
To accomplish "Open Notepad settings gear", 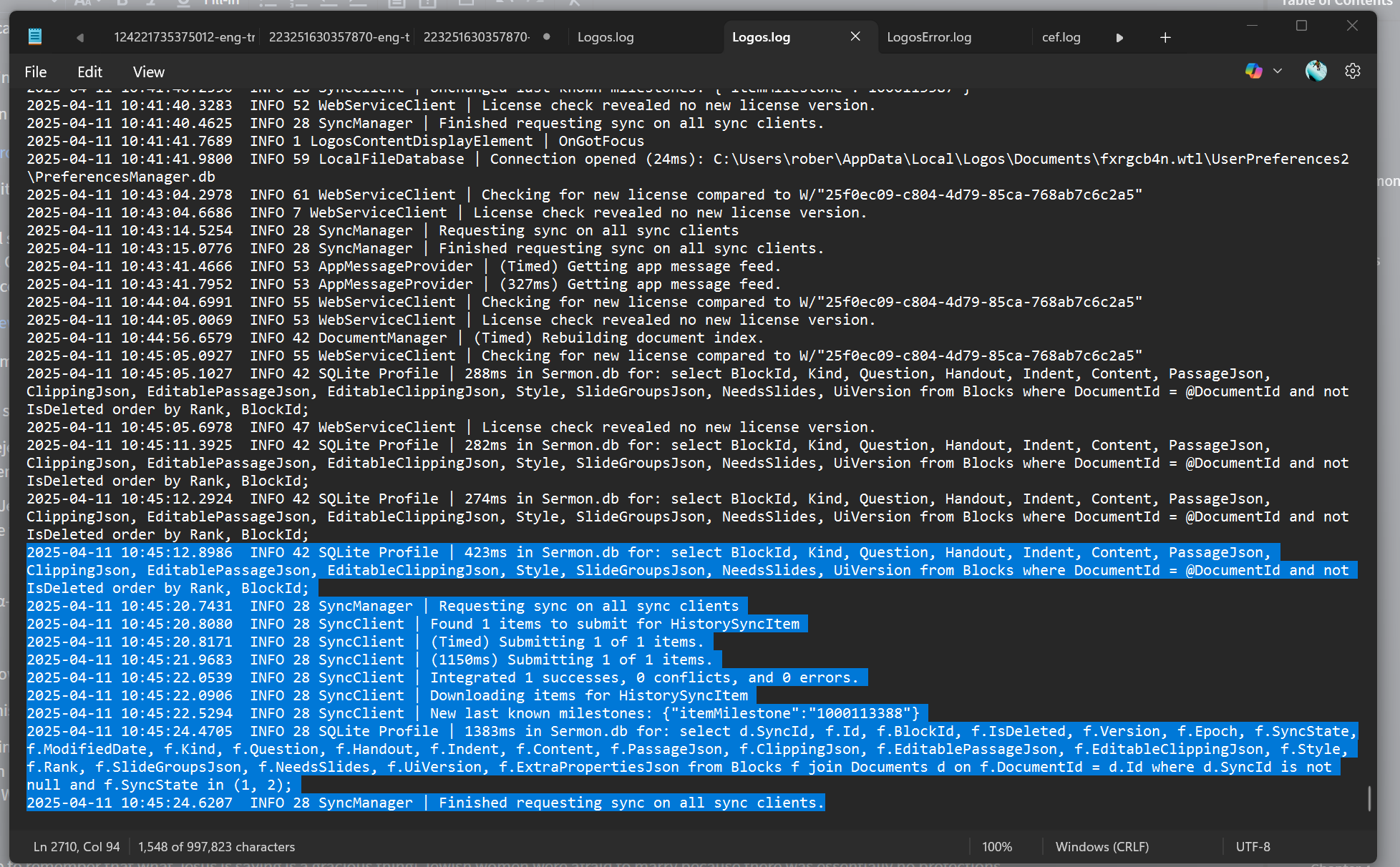I will tap(1353, 71).
